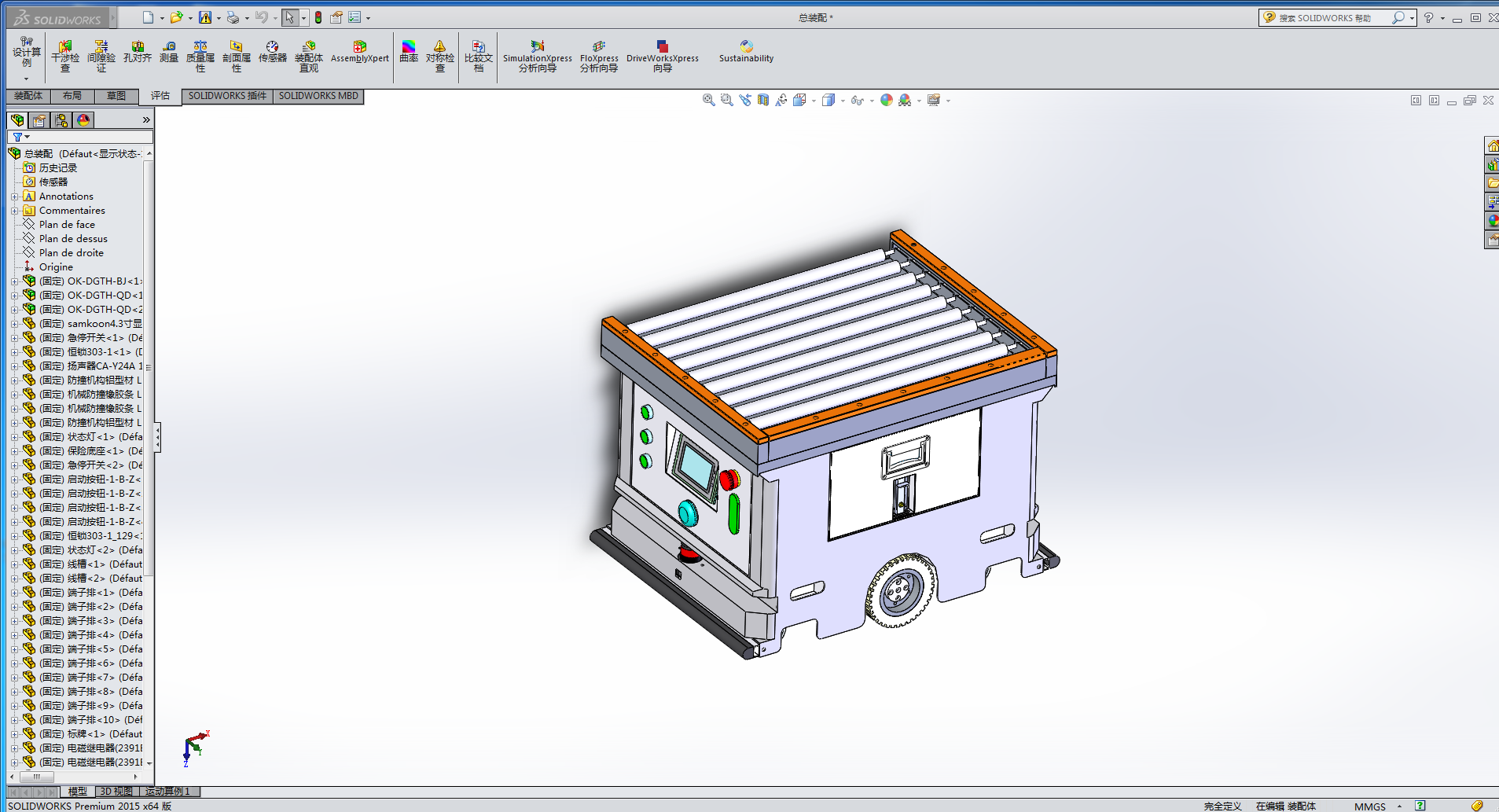This screenshot has width=1499, height=812.
Task: Click the 测量 measure tool
Action: (x=169, y=52)
